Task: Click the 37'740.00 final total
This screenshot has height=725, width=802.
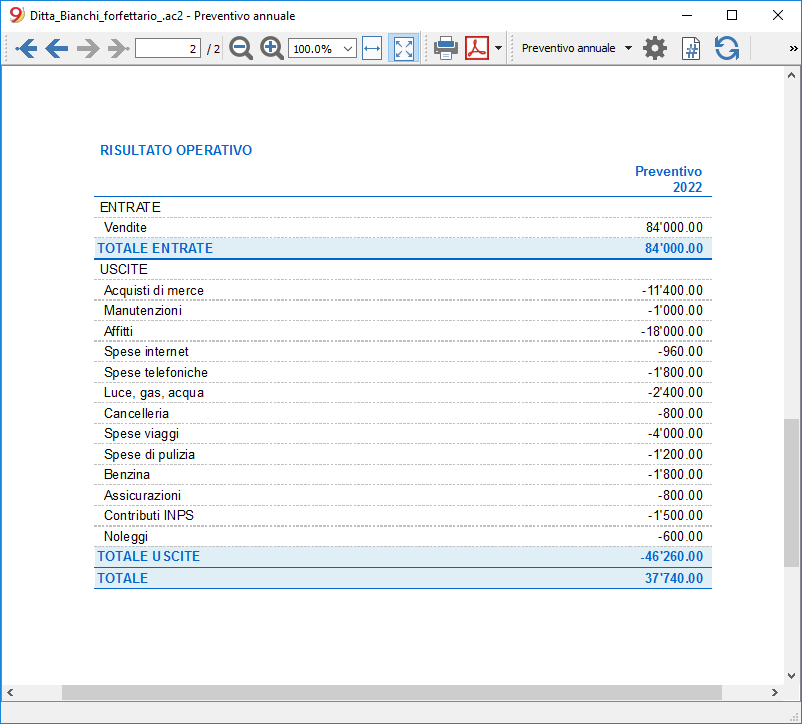Action: point(674,579)
